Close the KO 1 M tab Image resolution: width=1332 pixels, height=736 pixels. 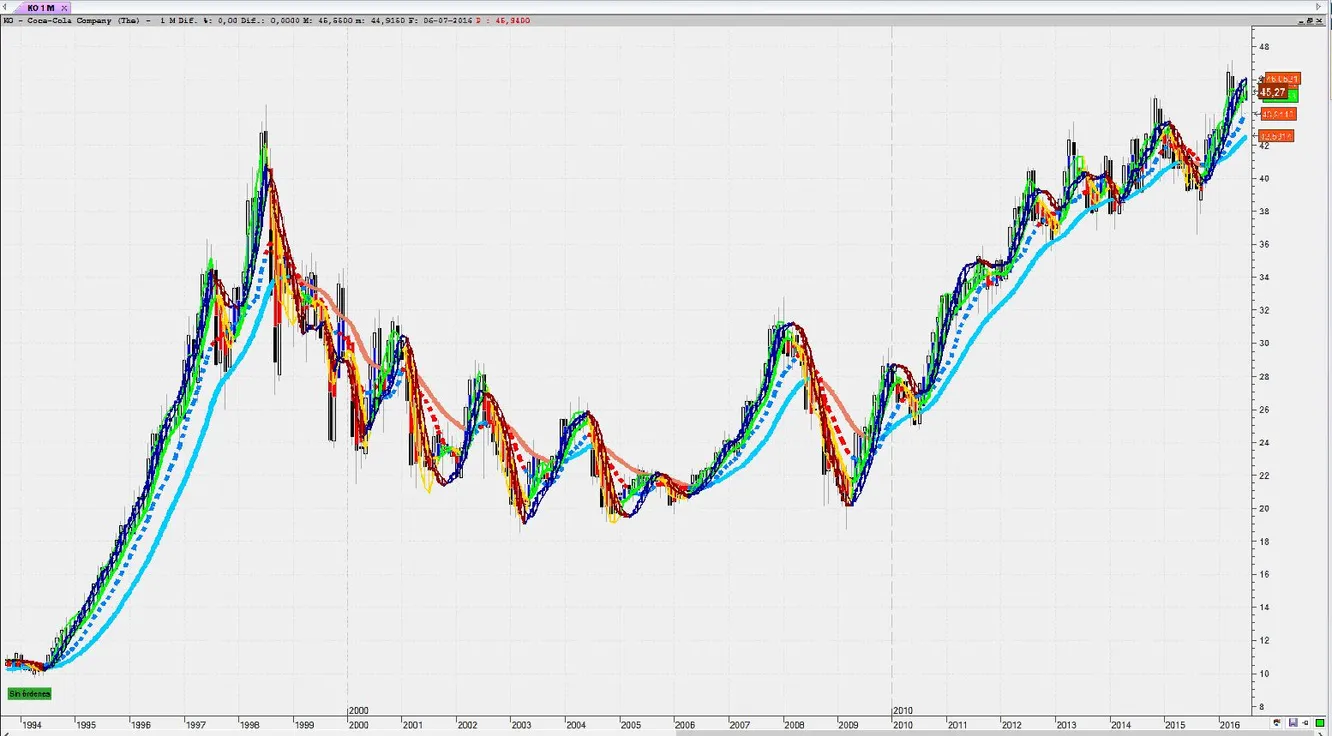point(64,8)
